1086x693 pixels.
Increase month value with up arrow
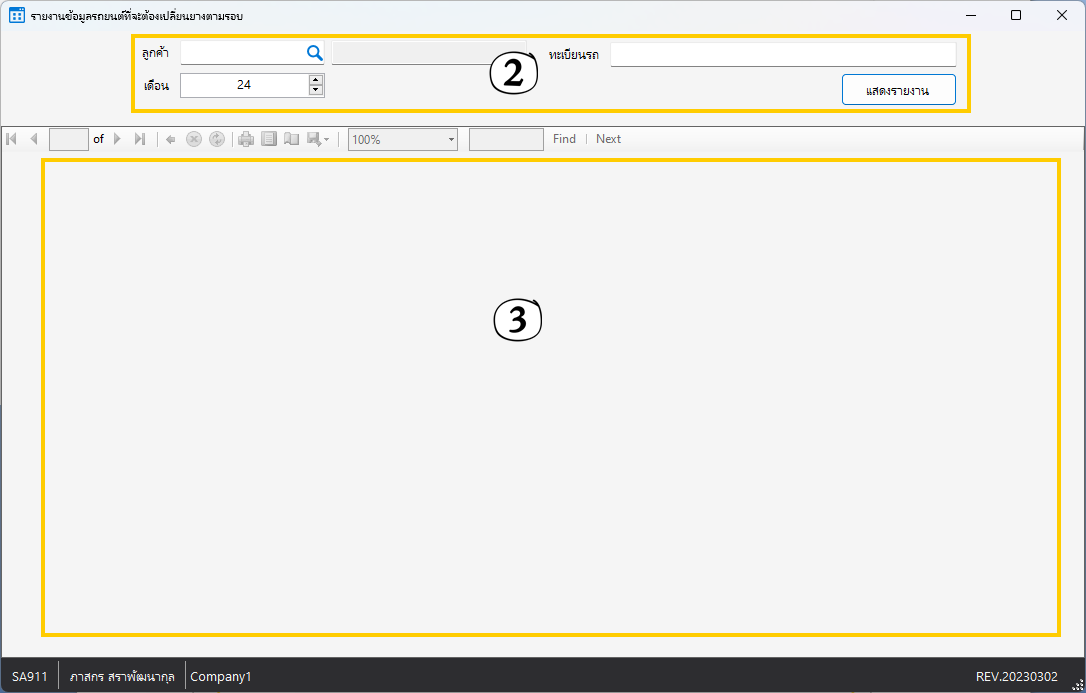[x=316, y=80]
